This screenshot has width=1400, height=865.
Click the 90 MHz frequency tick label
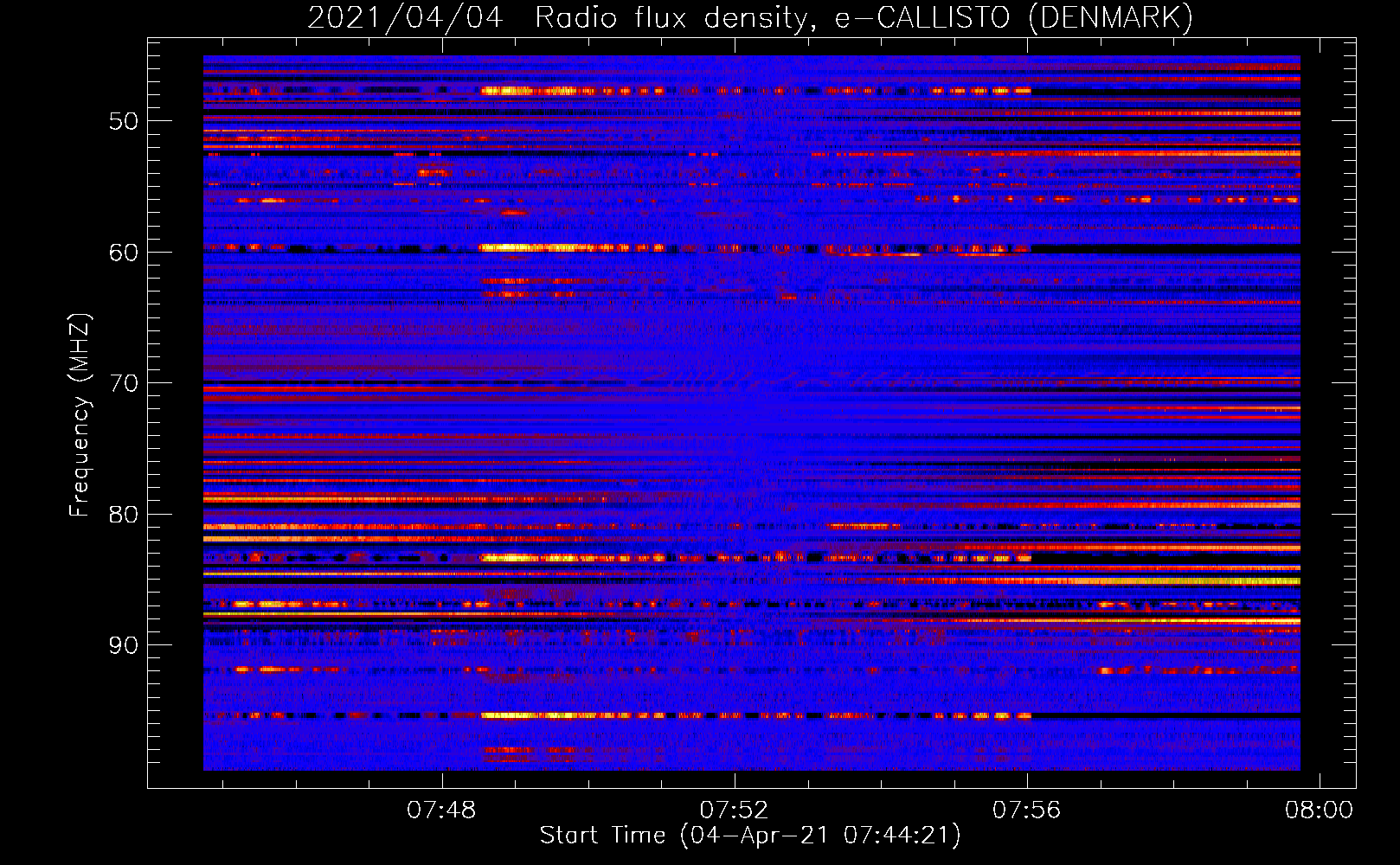click(x=124, y=645)
